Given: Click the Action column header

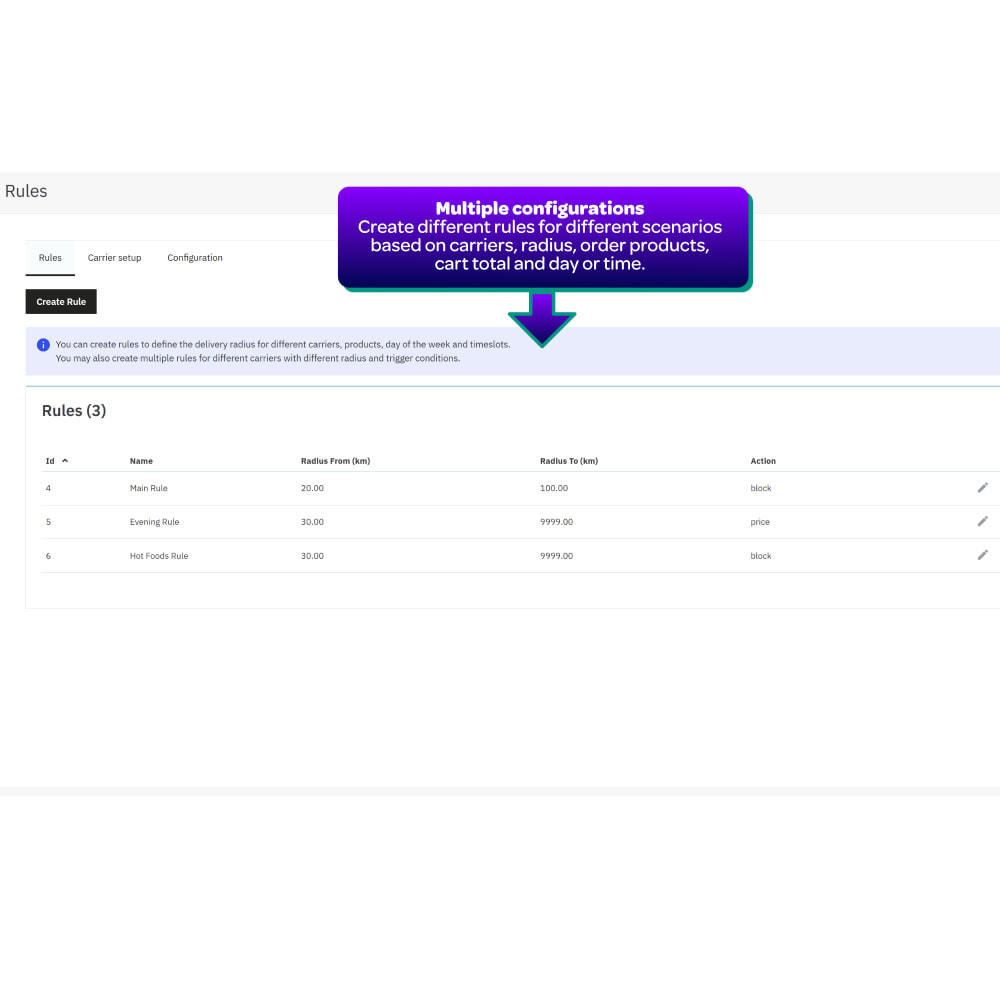Looking at the screenshot, I should click(763, 461).
